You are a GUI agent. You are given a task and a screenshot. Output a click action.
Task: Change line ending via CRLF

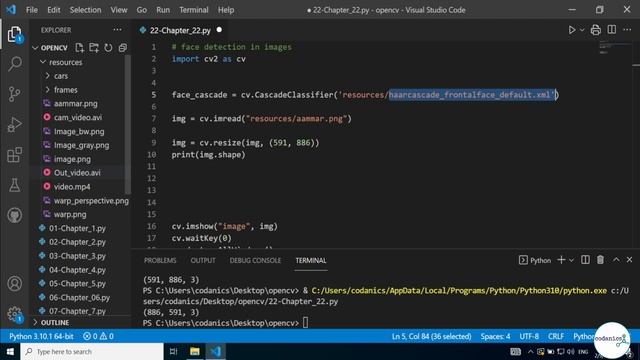(x=556, y=336)
